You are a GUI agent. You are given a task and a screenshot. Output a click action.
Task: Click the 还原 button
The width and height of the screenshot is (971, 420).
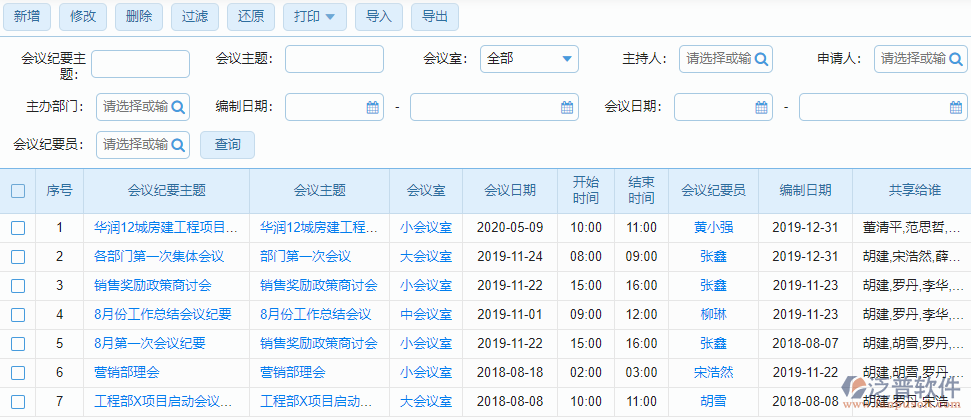251,17
